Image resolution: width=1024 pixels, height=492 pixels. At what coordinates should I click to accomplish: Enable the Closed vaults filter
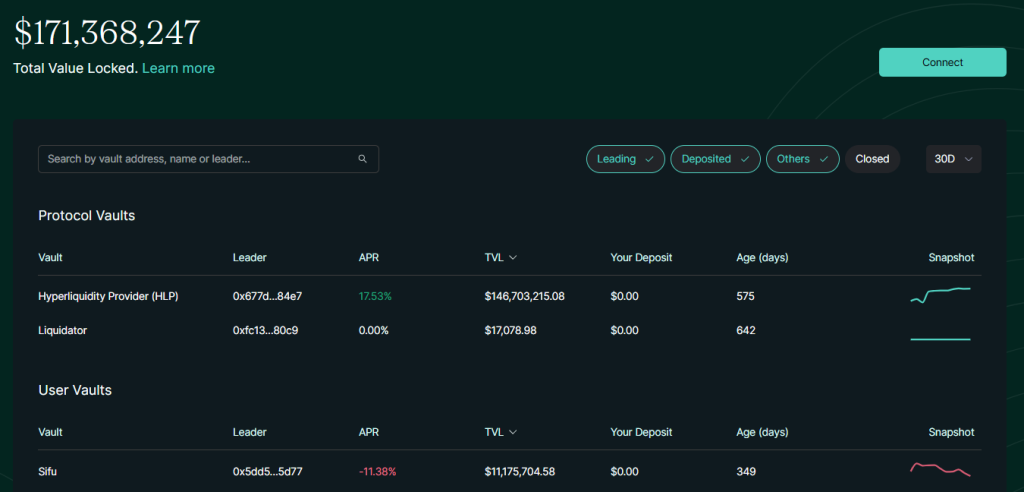coord(872,159)
